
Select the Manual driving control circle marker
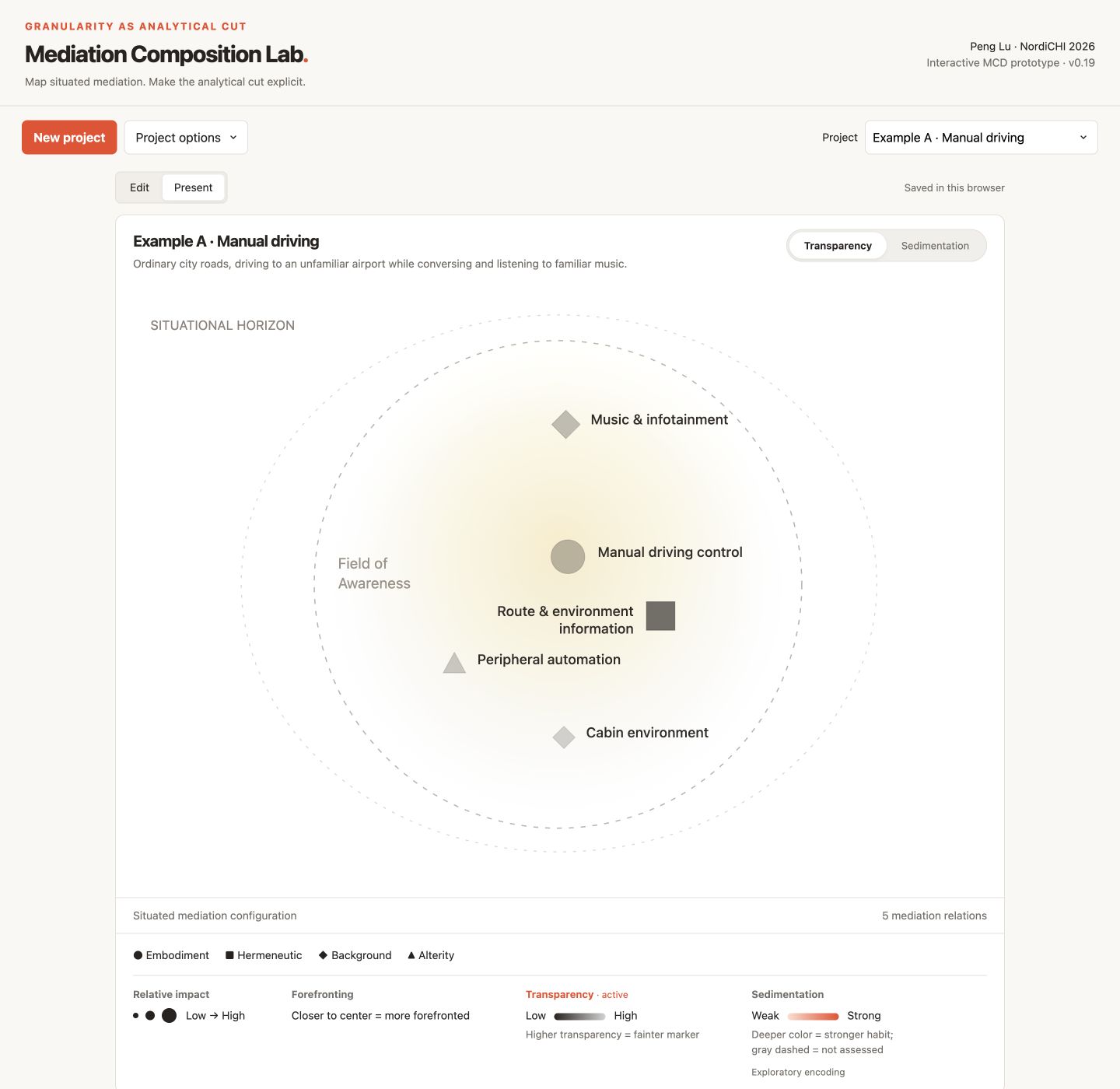(568, 557)
